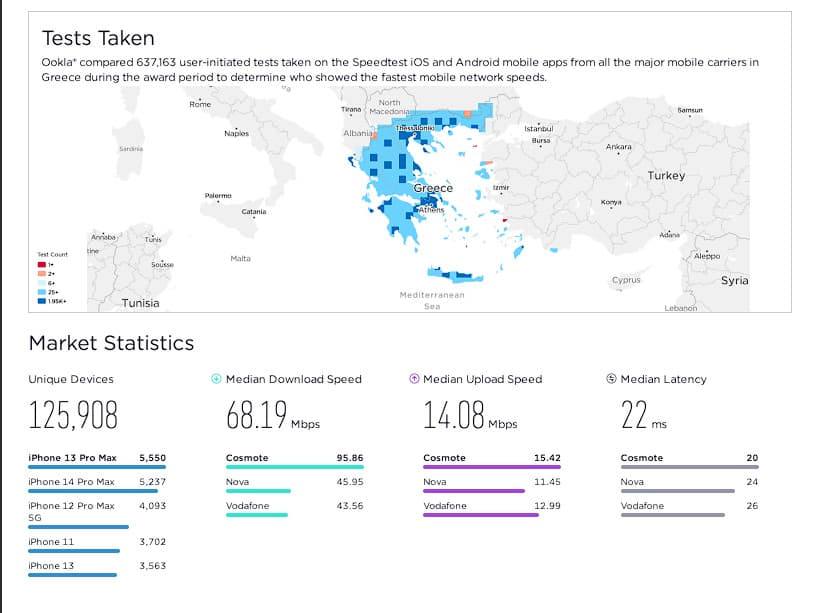Click the 4,093 device count value

point(153,506)
